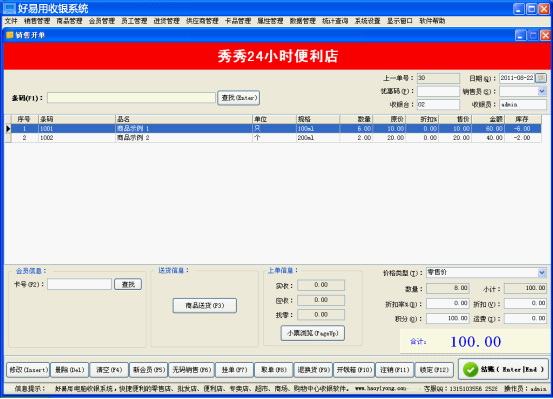Screen dimensions: 553x399
Task: Click the 无码销售 (F6) button
Action: coord(192,370)
